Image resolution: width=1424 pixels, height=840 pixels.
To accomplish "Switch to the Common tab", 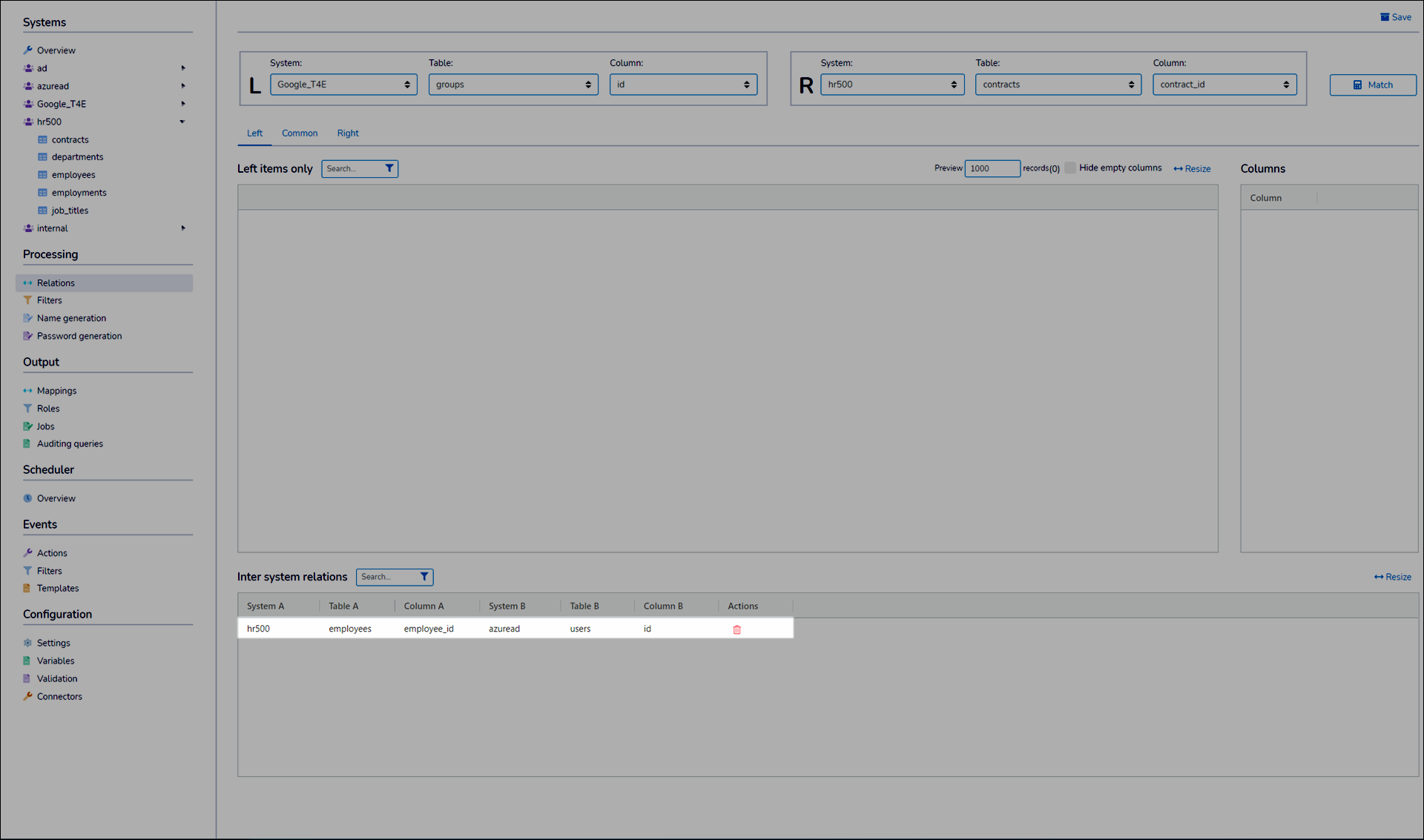I will (x=300, y=133).
